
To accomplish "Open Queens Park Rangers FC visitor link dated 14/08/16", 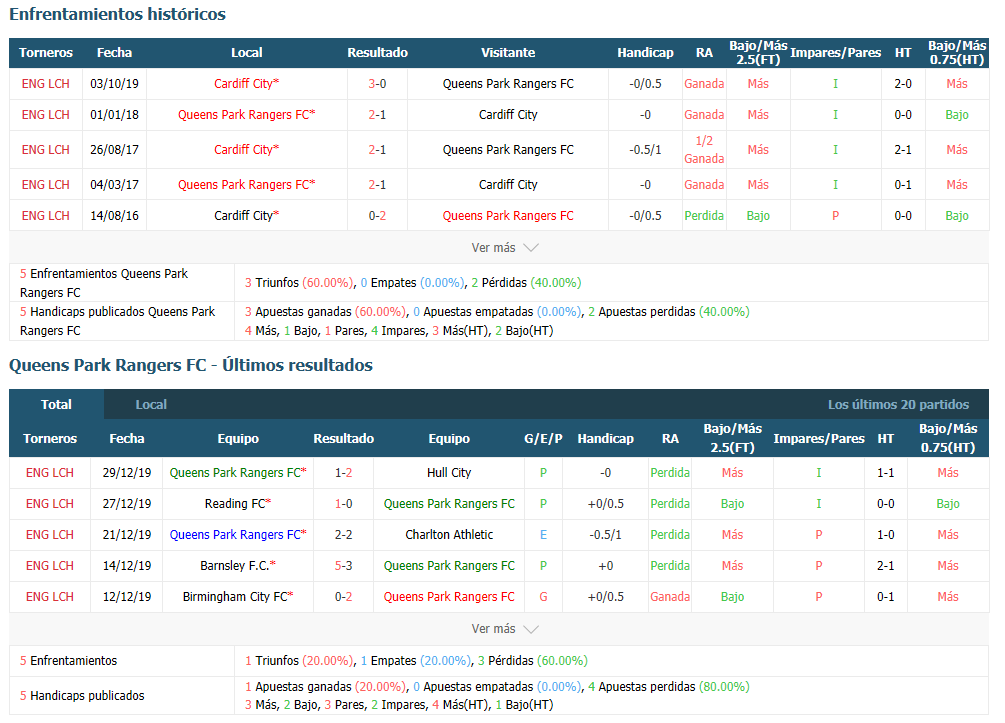I will click(x=508, y=215).
